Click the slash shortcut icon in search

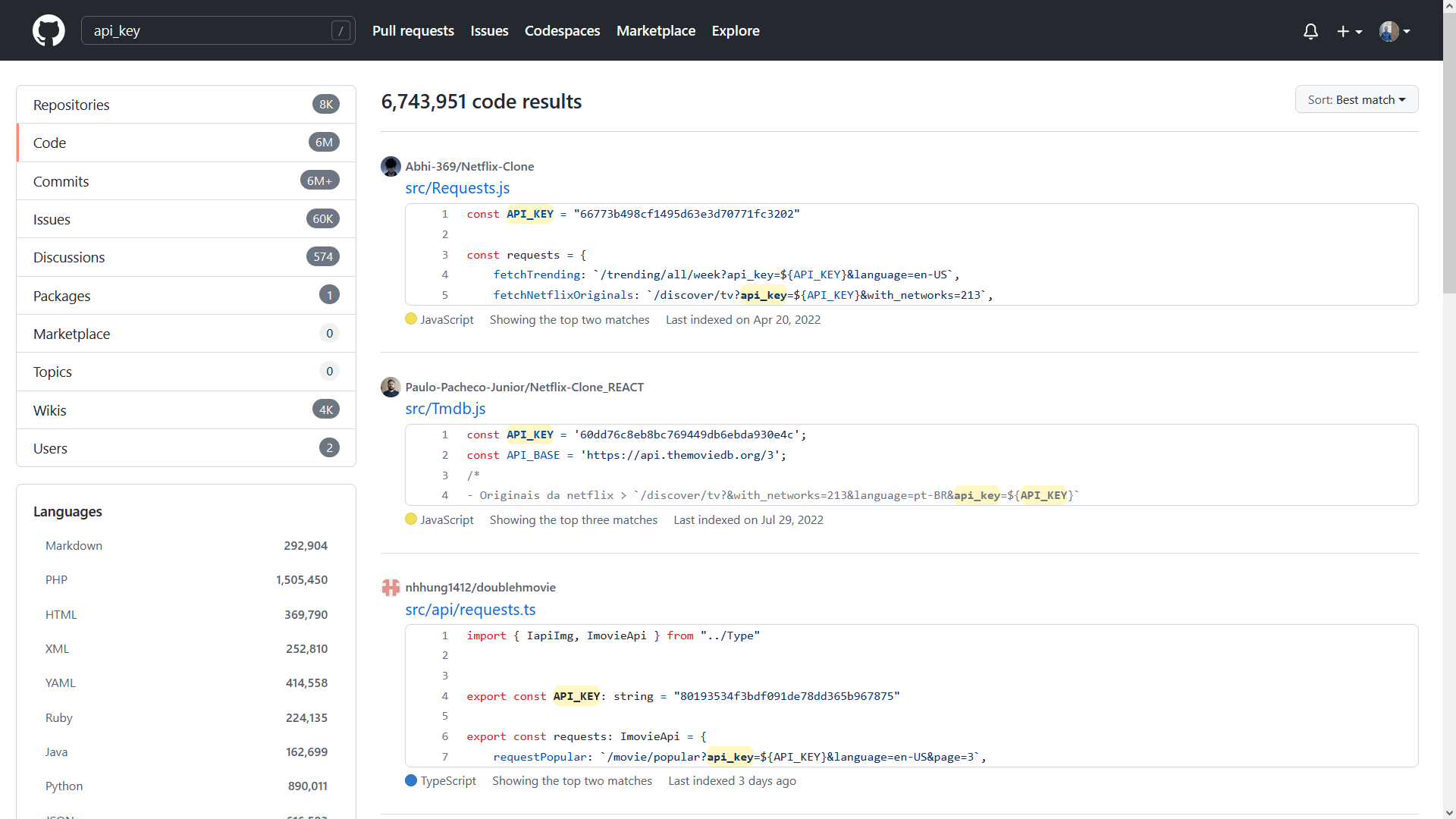[x=341, y=30]
